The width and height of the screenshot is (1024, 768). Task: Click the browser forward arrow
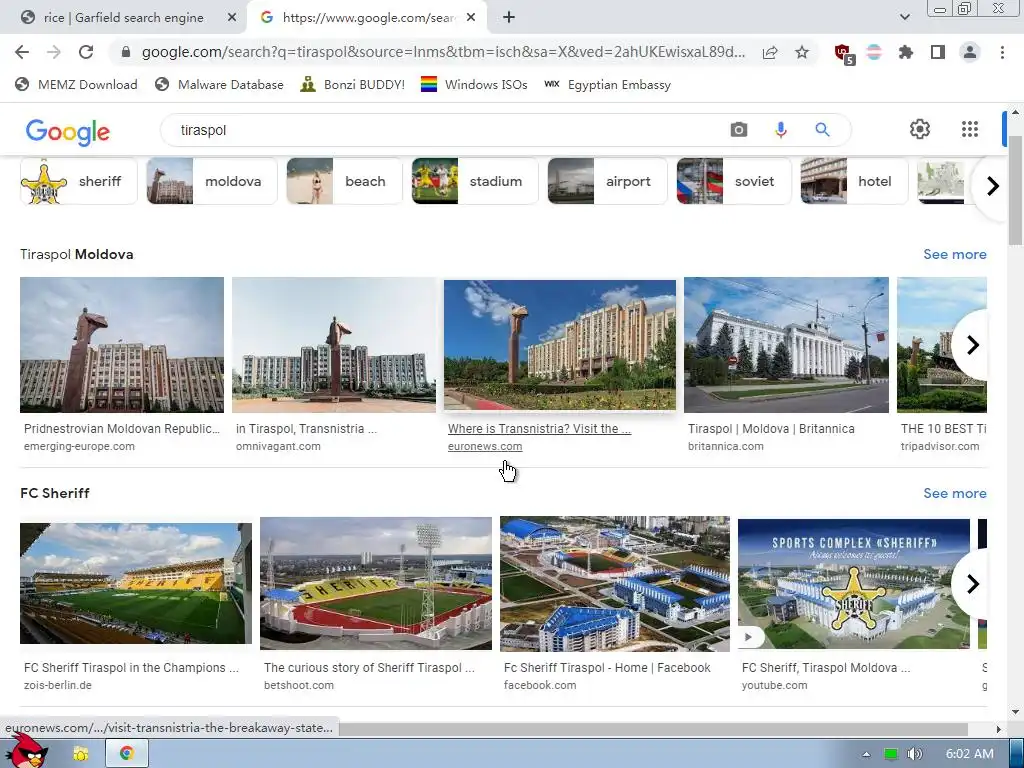click(54, 52)
